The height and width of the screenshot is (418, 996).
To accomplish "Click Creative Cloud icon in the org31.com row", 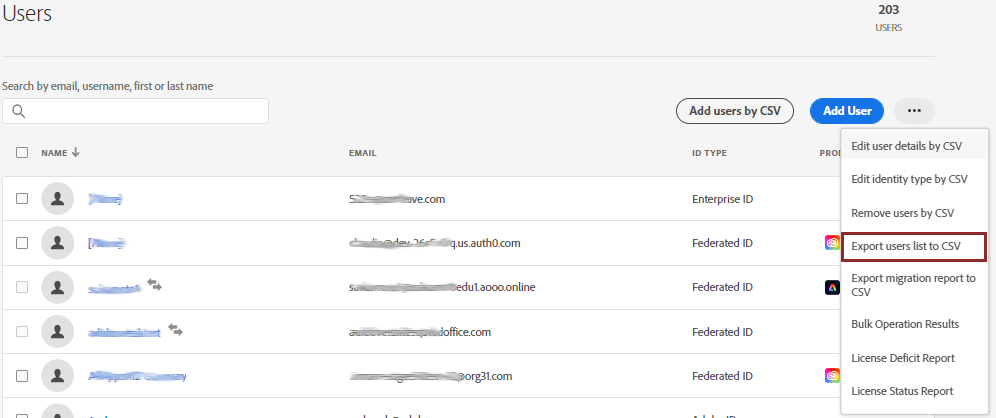I will [x=832, y=375].
